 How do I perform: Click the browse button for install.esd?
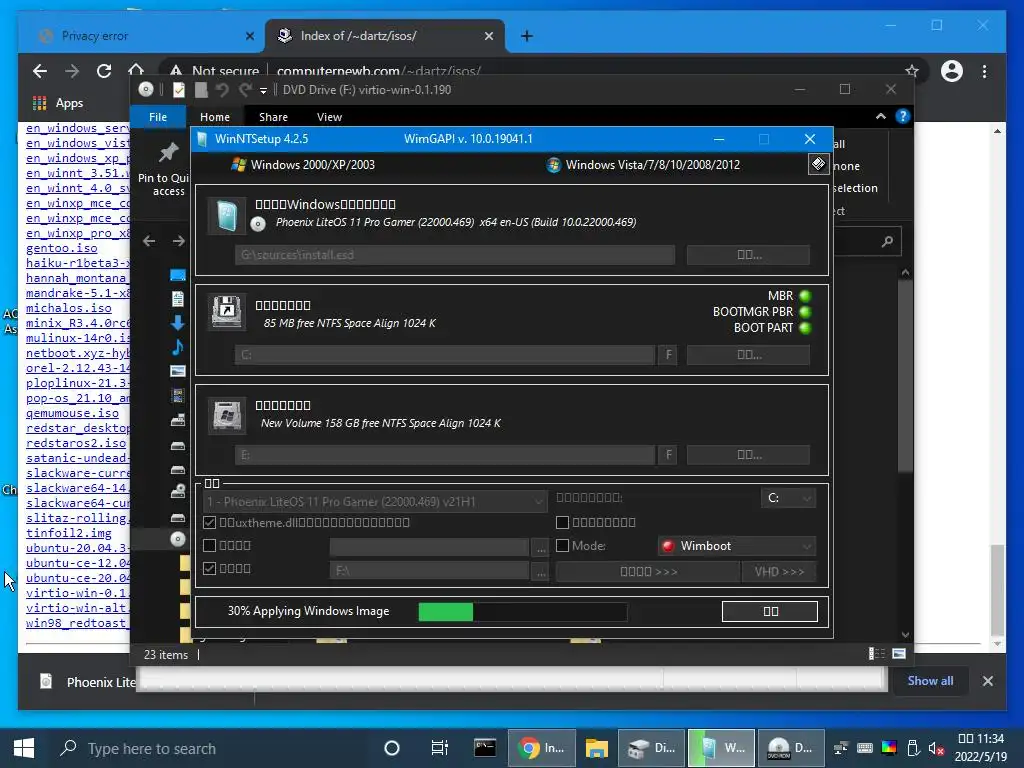(748, 255)
